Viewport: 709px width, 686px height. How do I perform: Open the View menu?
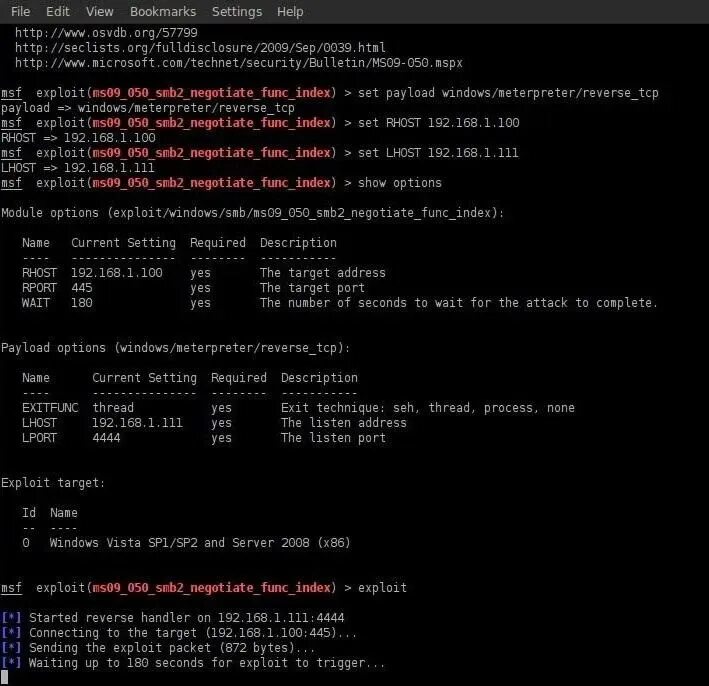[x=99, y=11]
